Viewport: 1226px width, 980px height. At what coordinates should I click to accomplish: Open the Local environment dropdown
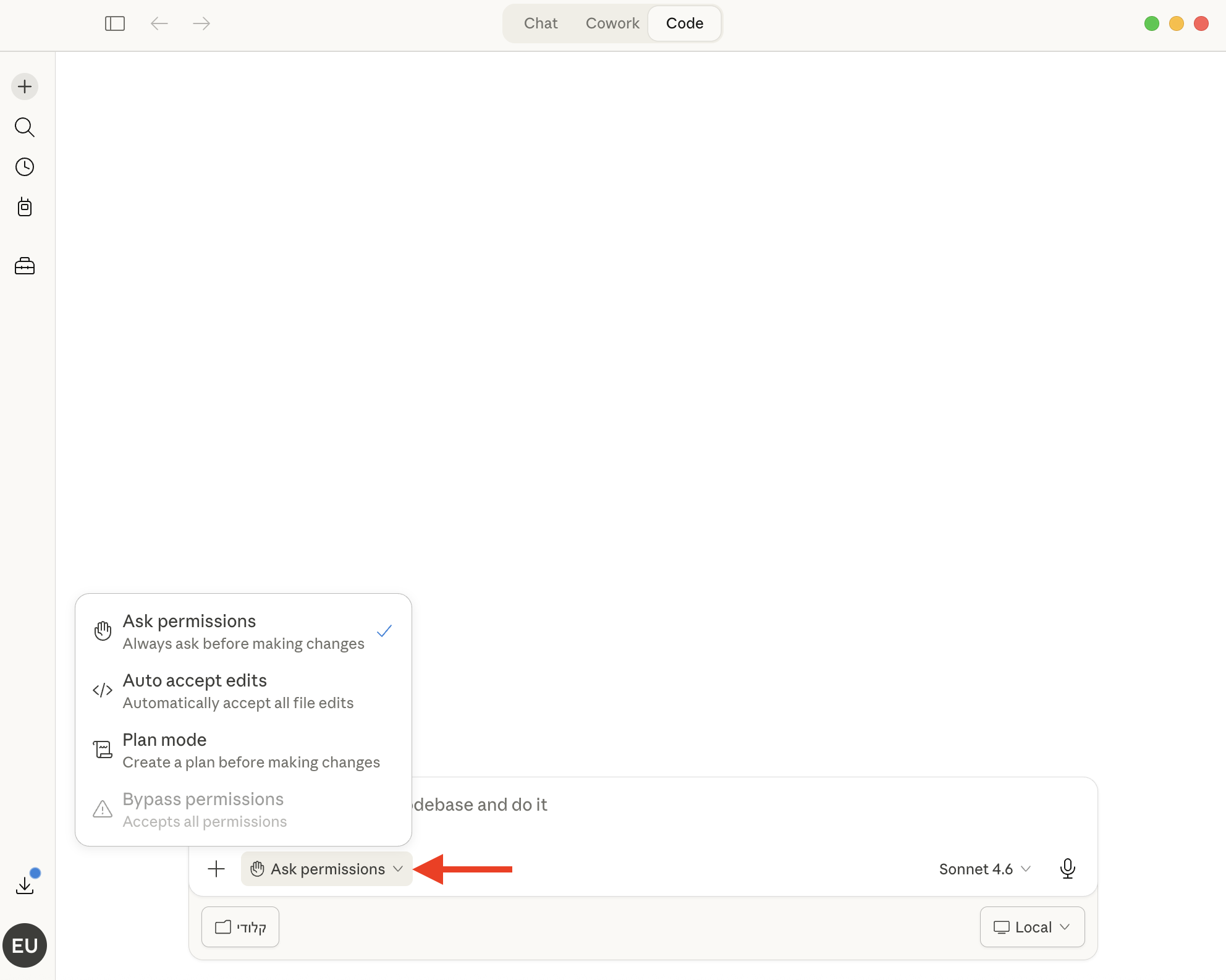(1032, 927)
